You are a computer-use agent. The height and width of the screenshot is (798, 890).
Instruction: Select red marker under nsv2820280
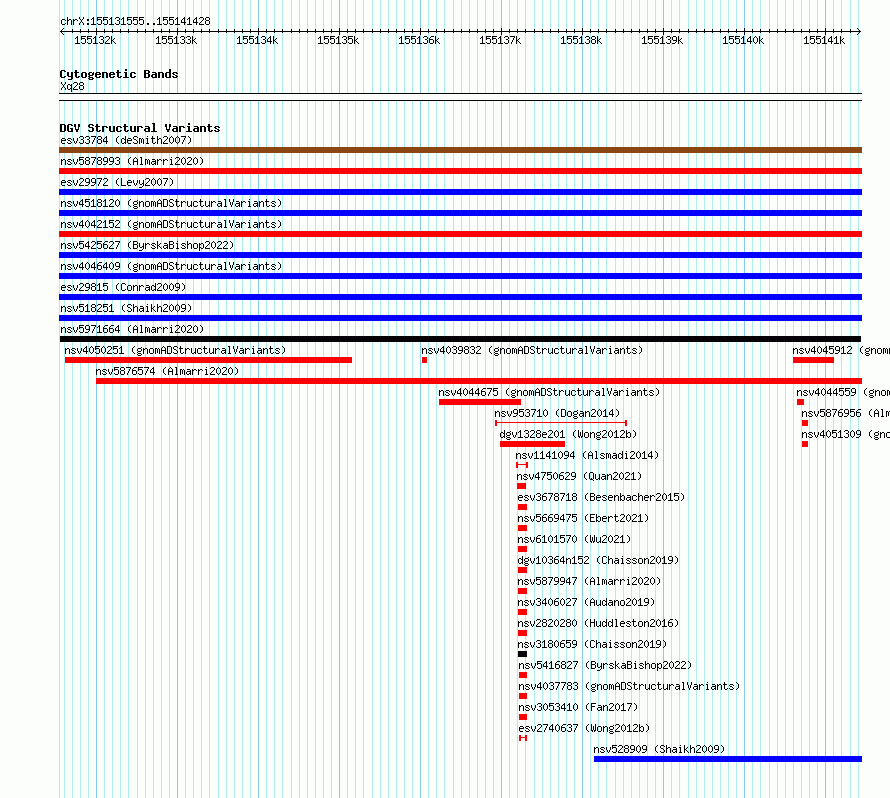point(523,633)
